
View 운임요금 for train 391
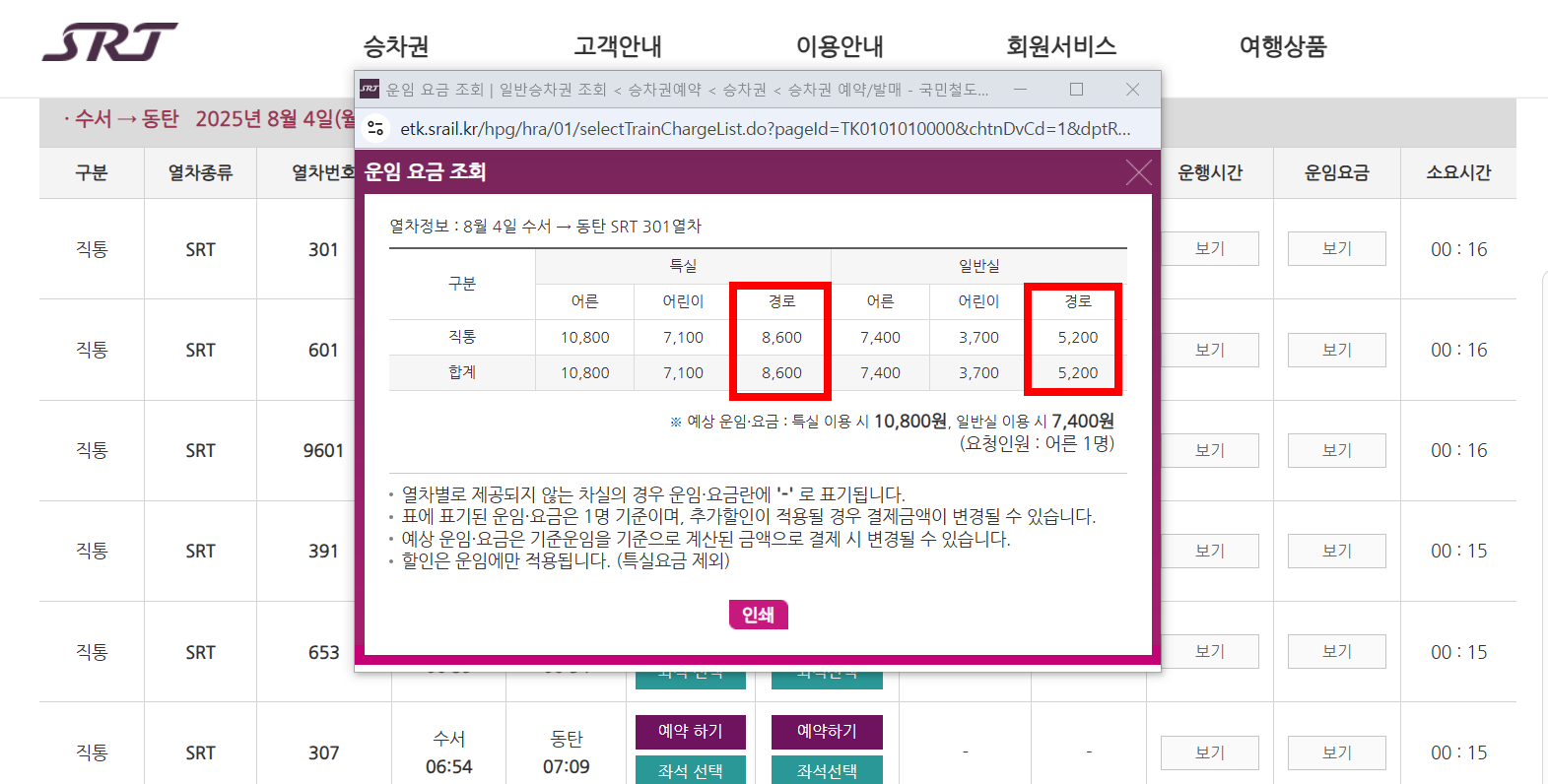[x=1336, y=551]
